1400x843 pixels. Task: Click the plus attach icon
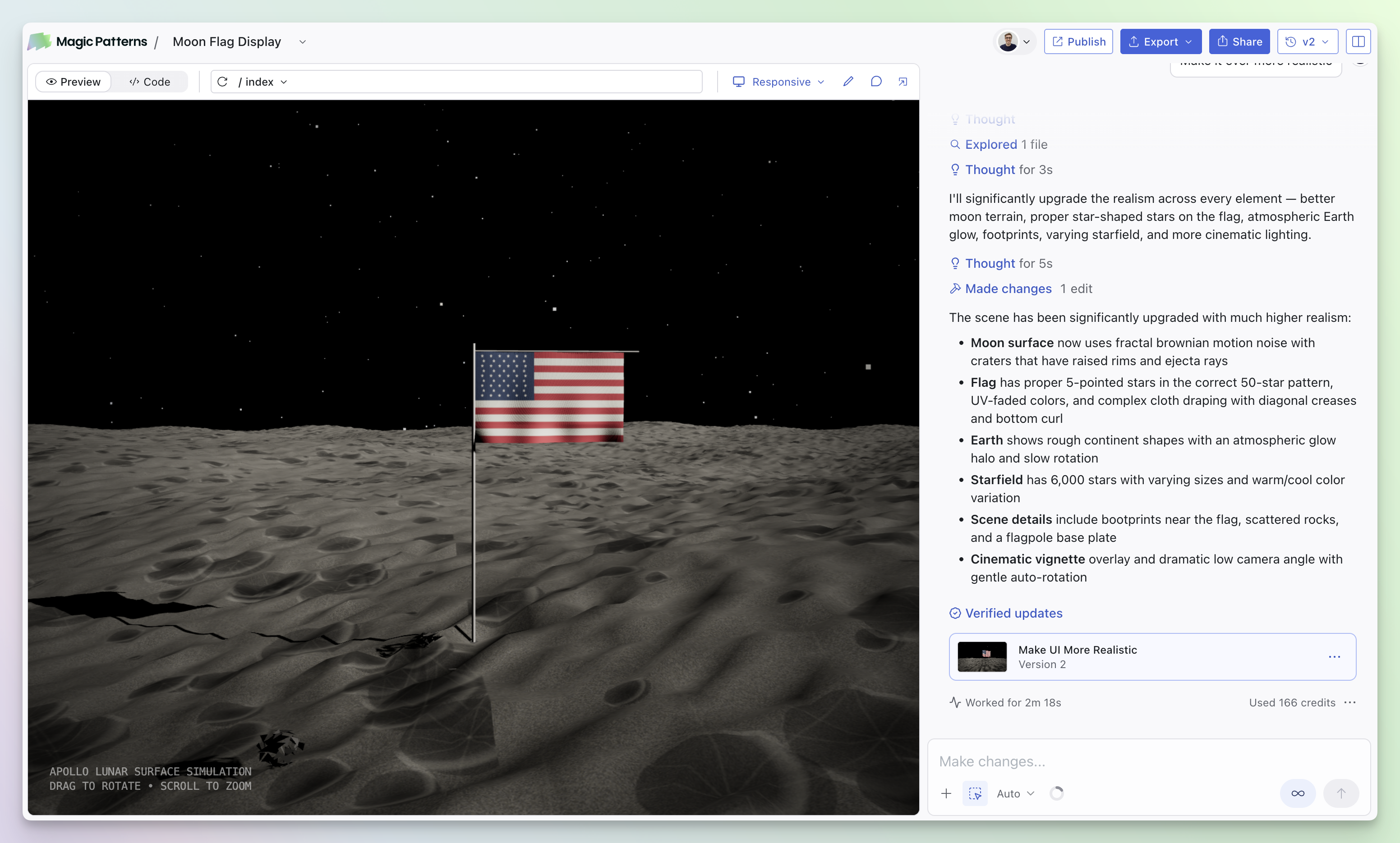coord(946,793)
